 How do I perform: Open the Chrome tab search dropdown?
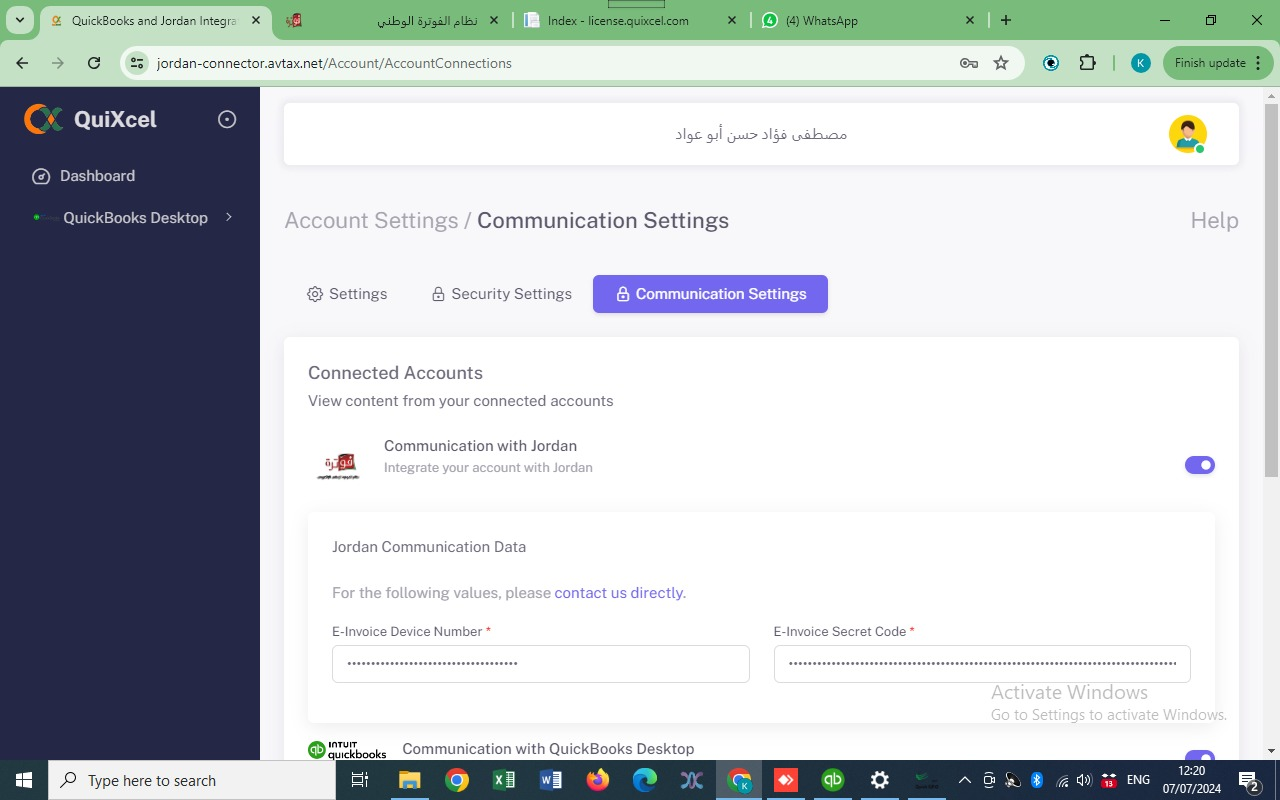pyautogui.click(x=20, y=20)
